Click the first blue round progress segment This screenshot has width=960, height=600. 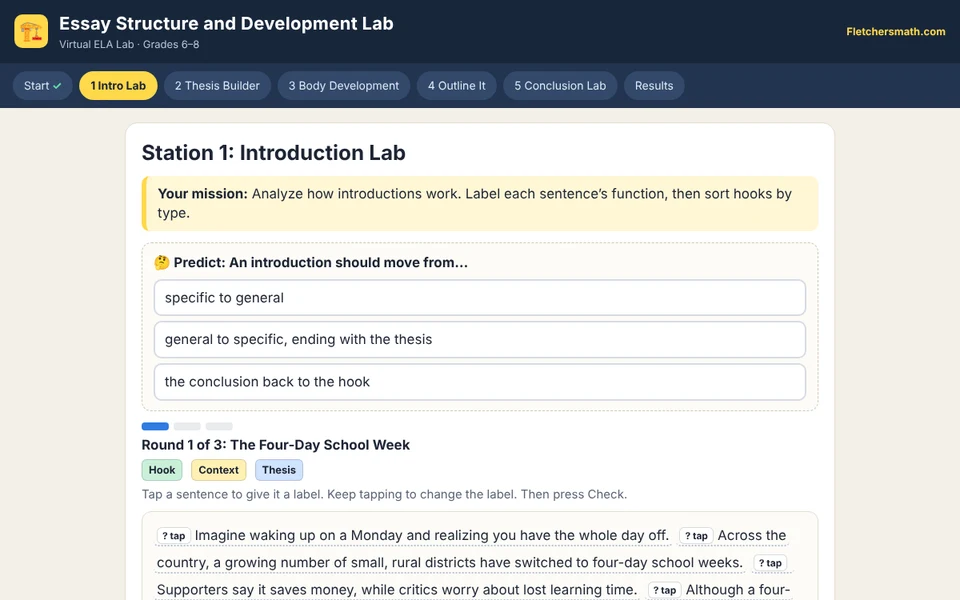pos(155,426)
